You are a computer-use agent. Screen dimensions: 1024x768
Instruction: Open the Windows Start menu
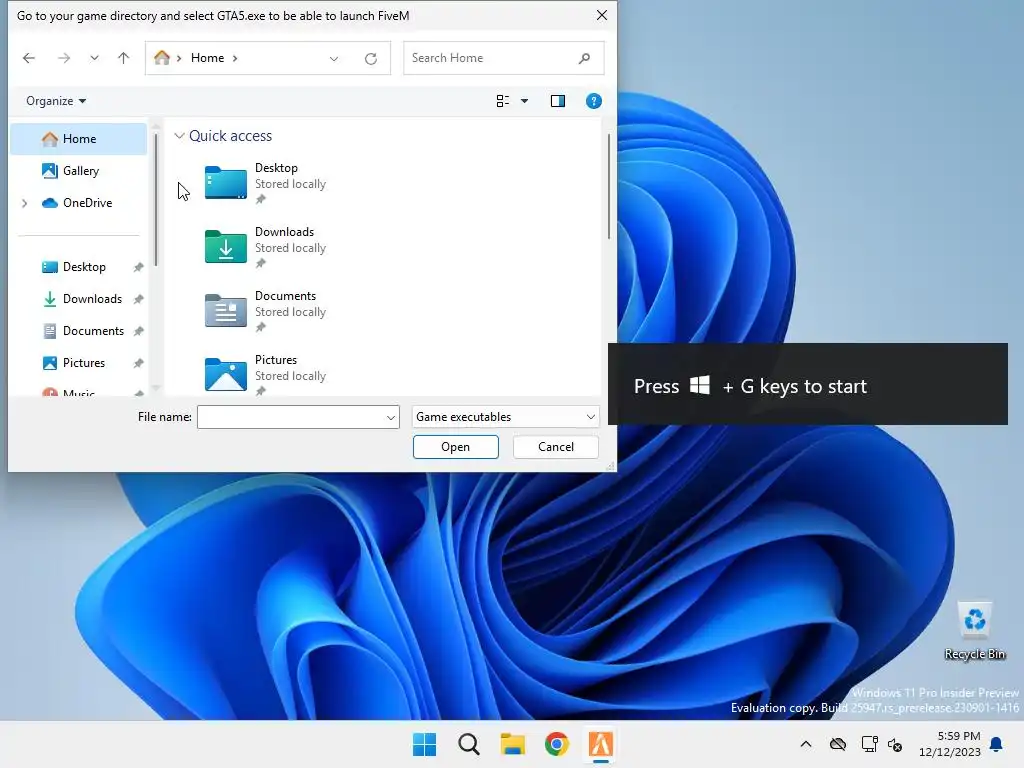(424, 744)
